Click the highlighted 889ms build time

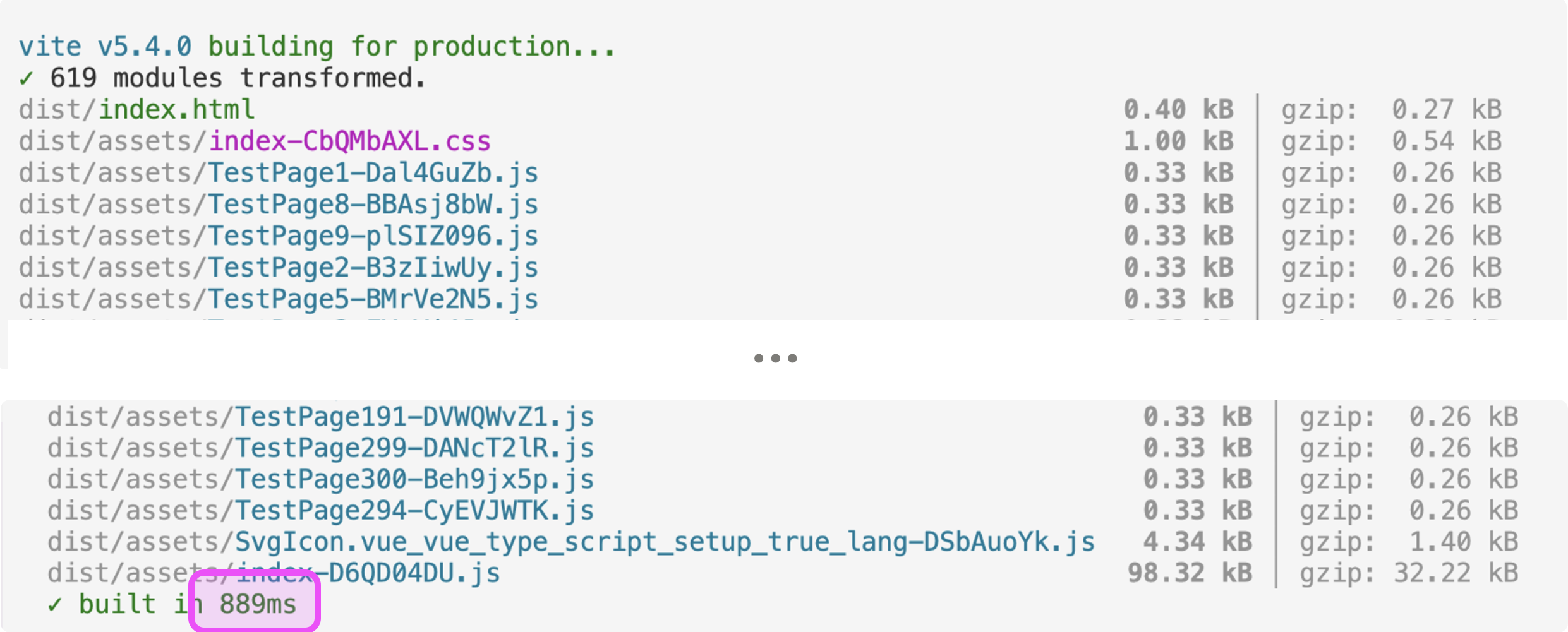258,605
